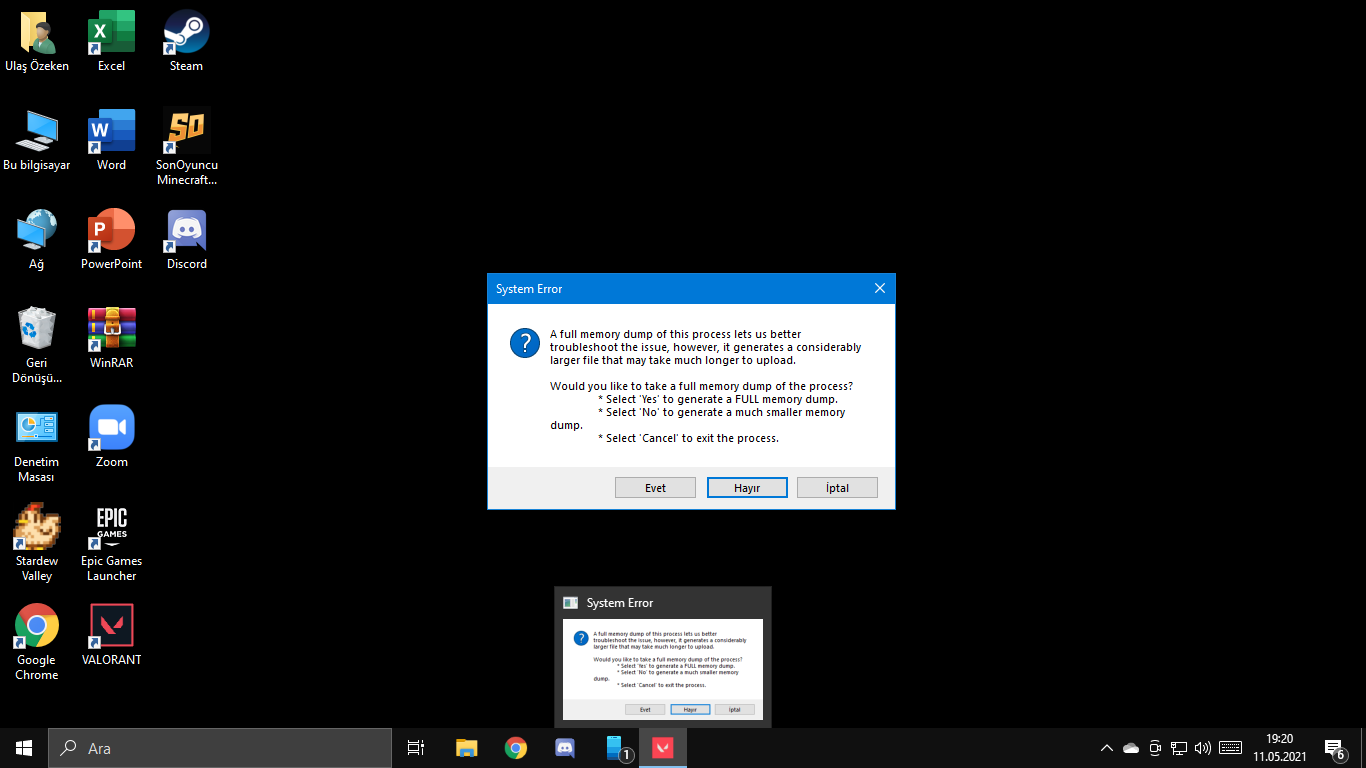Open the volume control in system tray

pyautogui.click(x=1203, y=748)
